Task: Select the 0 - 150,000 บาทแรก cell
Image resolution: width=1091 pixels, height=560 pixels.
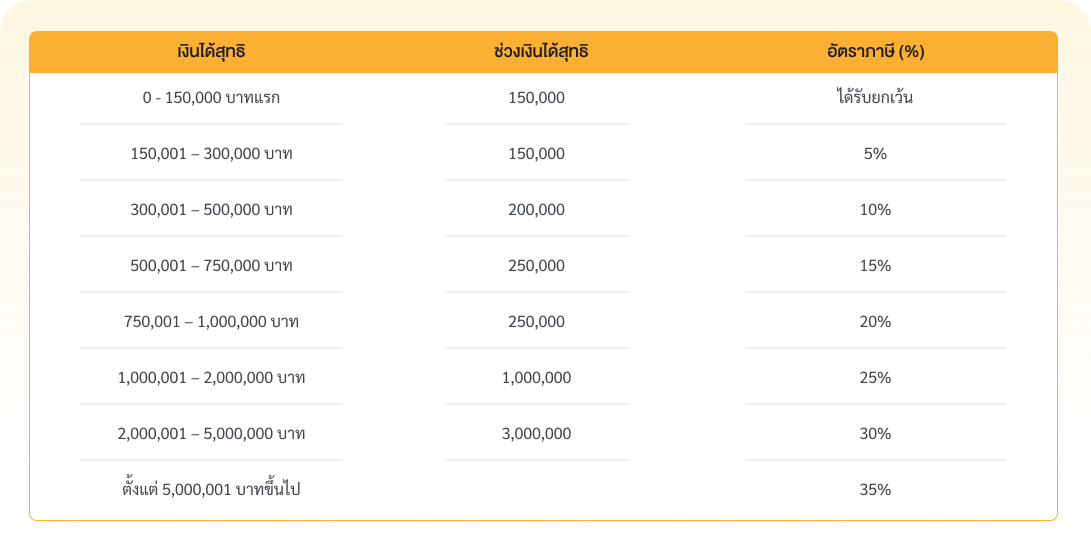Action: coord(211,98)
